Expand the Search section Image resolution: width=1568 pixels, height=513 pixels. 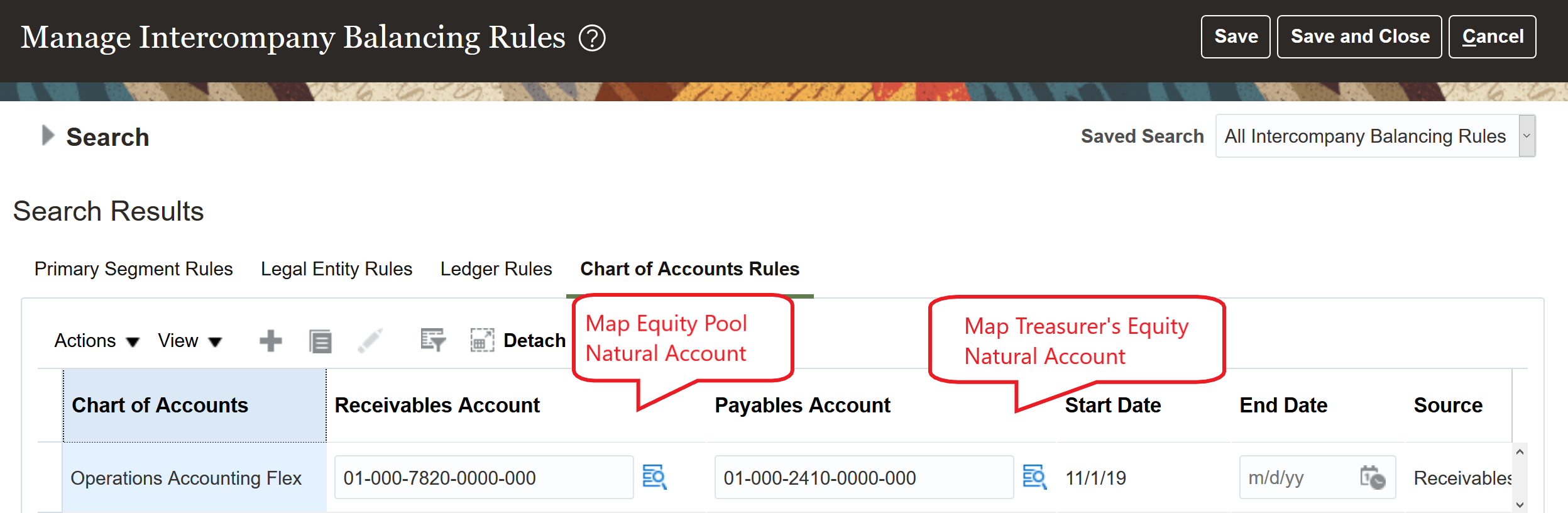[48, 136]
